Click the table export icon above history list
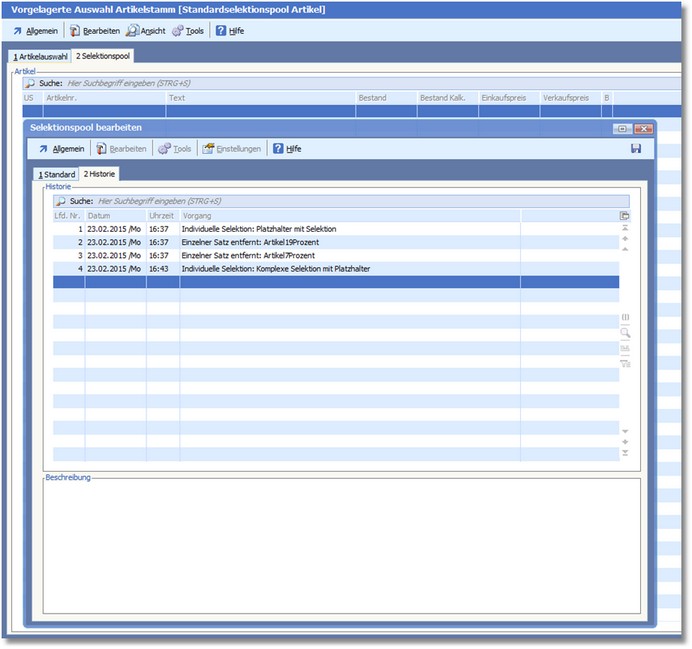The image size is (692, 649). (x=625, y=216)
